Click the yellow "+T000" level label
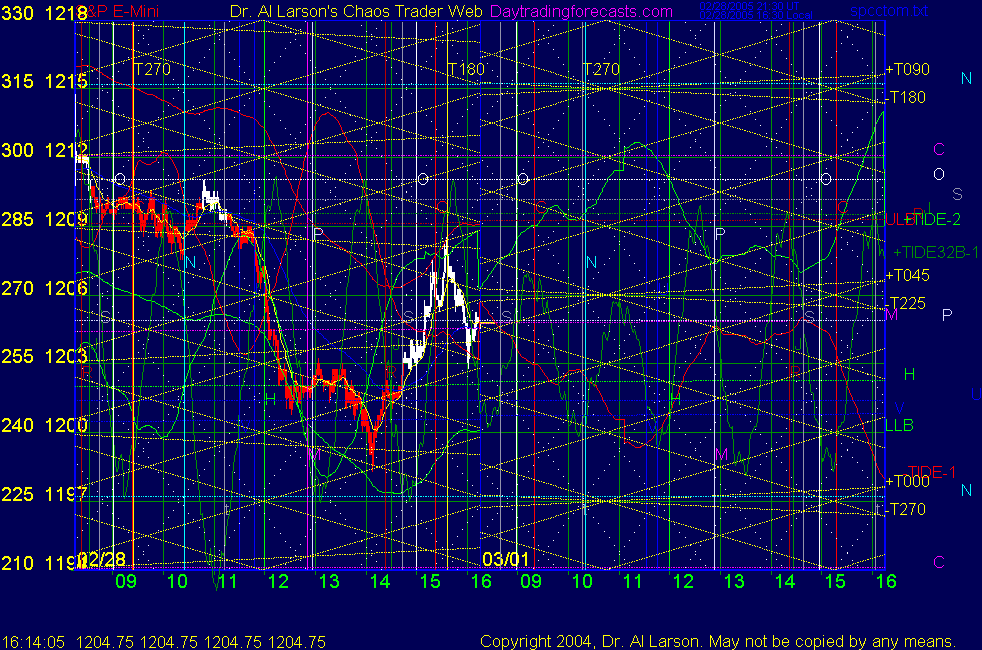The image size is (982, 650). (907, 481)
